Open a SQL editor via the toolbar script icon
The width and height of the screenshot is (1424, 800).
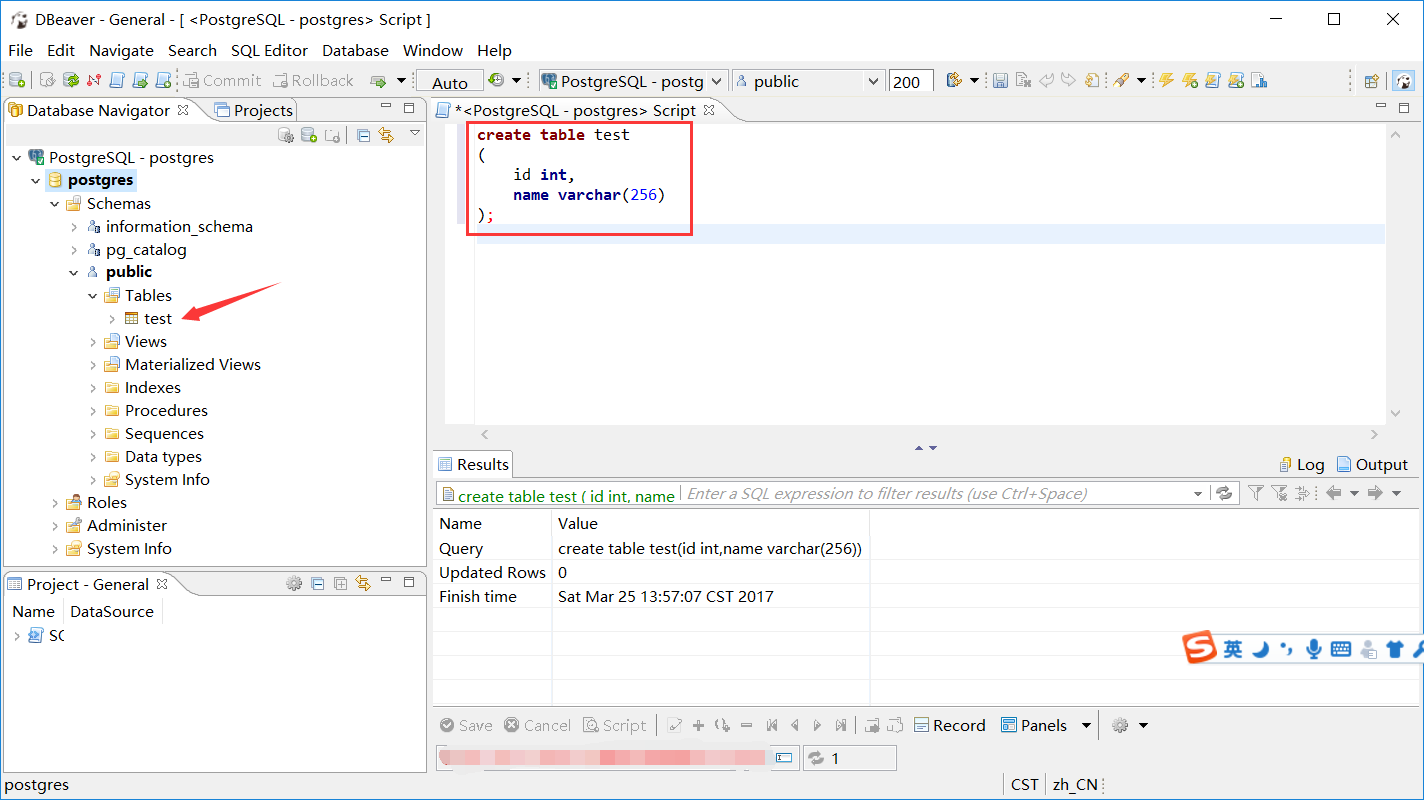(116, 80)
